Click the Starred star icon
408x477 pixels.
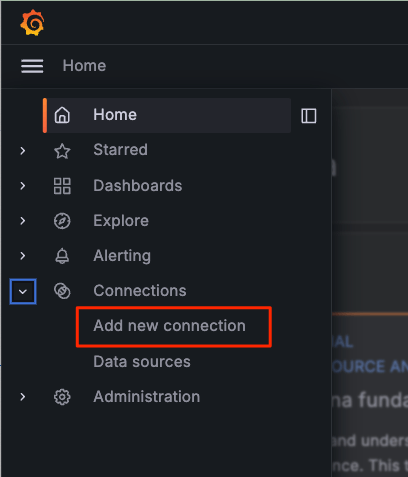[62, 151]
